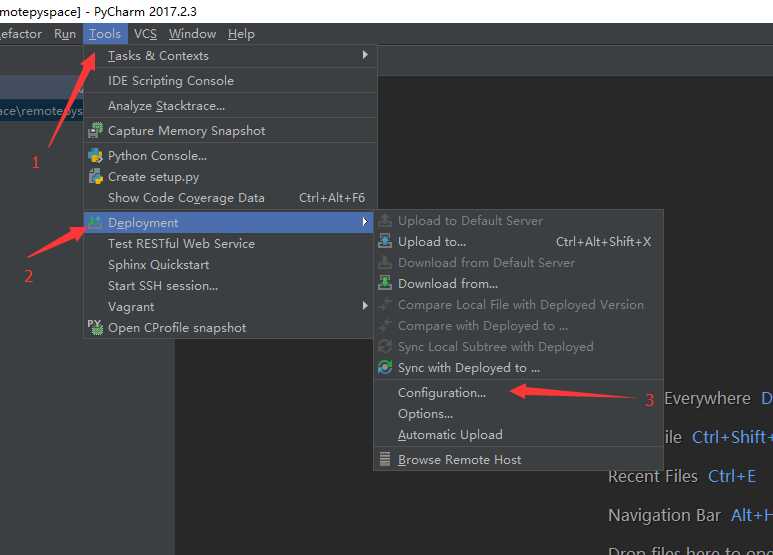The width and height of the screenshot is (773, 555).
Task: Expand the Vagrant submenu arrow
Action: 365,306
